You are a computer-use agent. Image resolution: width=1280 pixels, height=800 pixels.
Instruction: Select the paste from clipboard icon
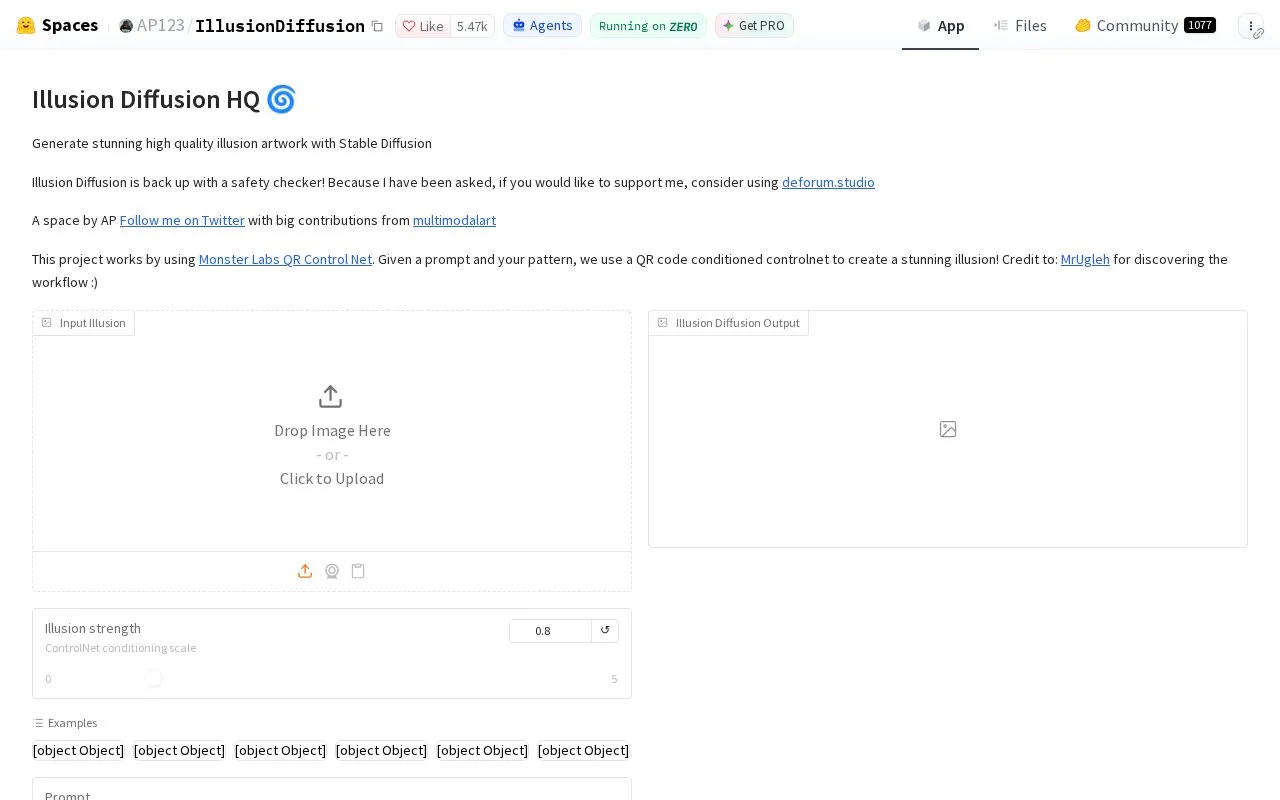pos(358,571)
